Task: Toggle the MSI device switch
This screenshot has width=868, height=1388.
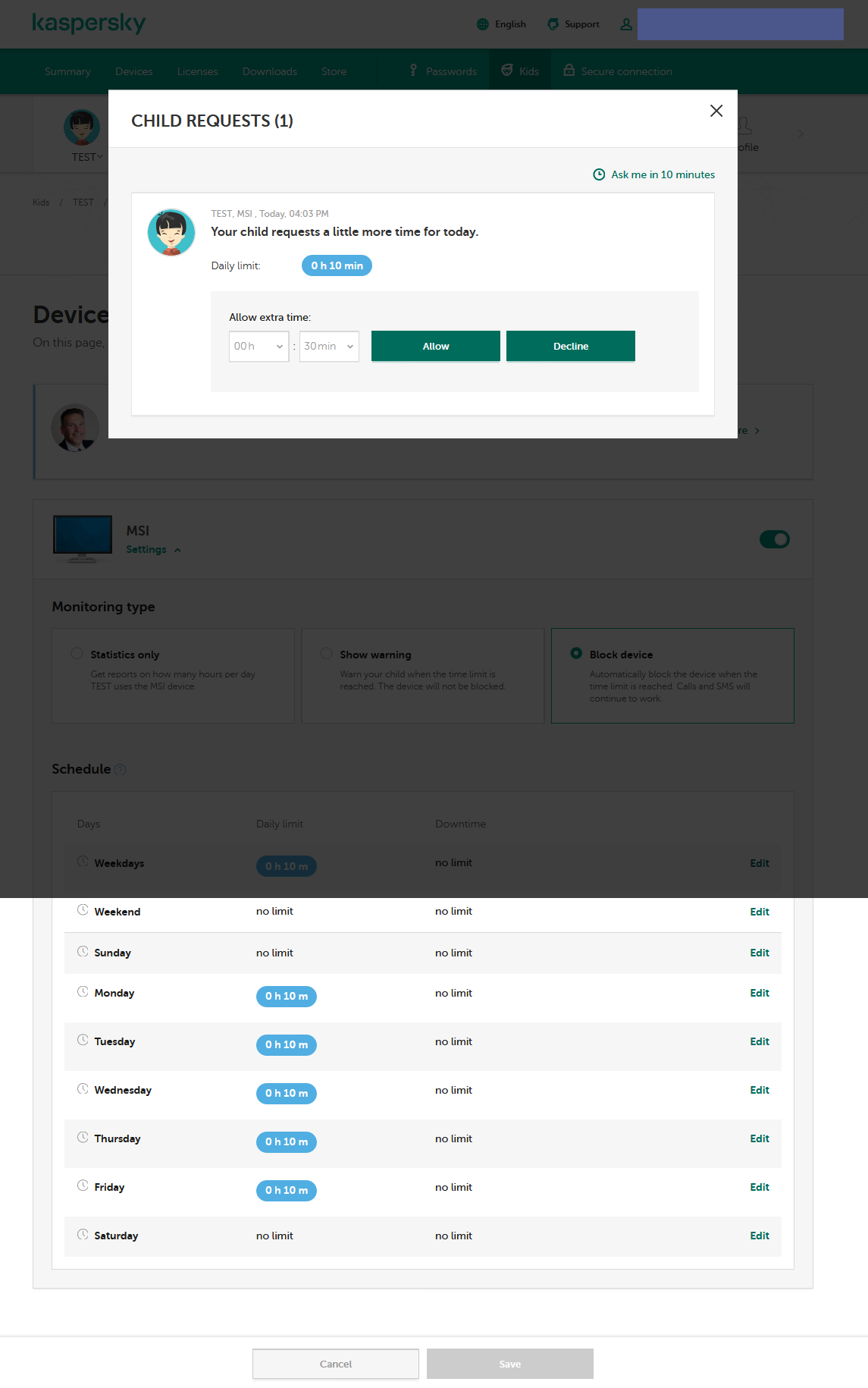Action: pos(775,539)
